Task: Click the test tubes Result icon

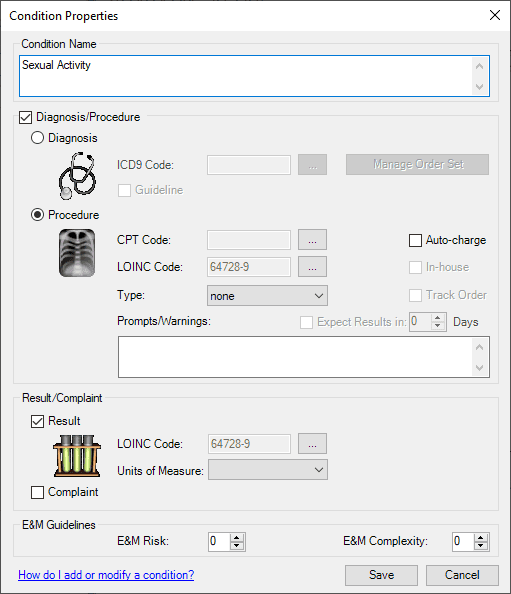Action: (x=77, y=456)
